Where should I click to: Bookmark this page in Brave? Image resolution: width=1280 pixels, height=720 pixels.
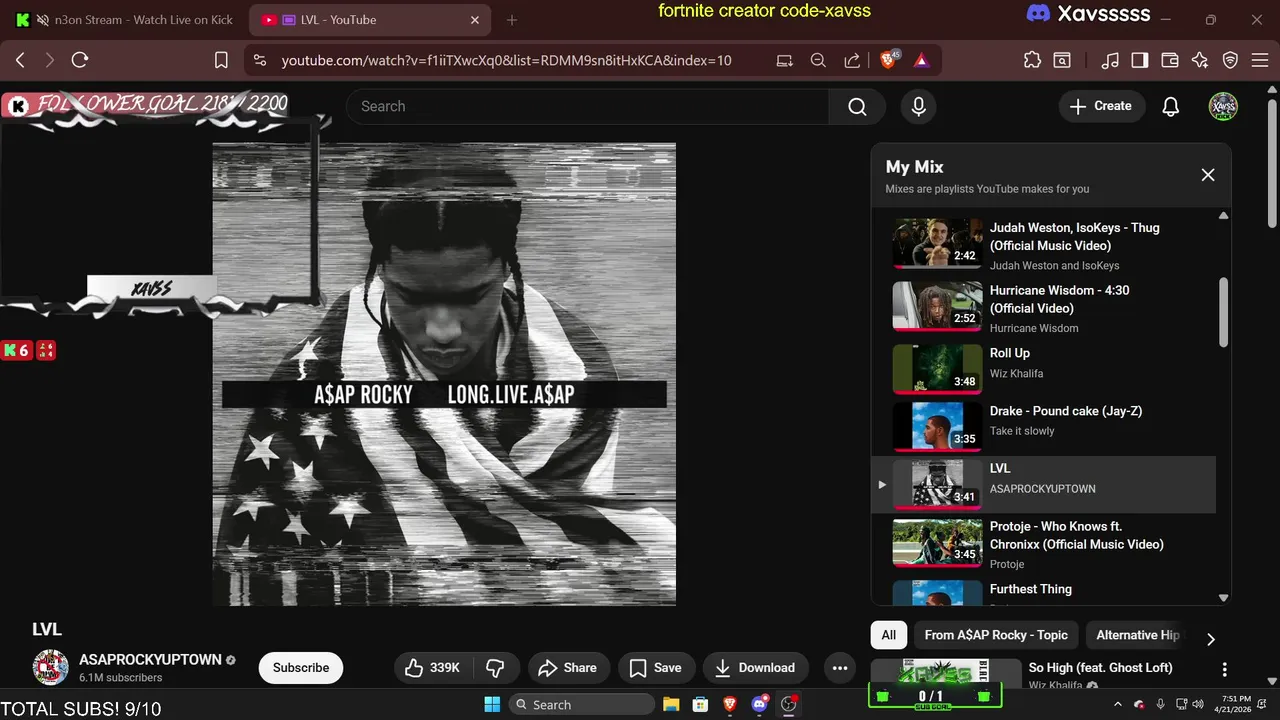coord(222,60)
